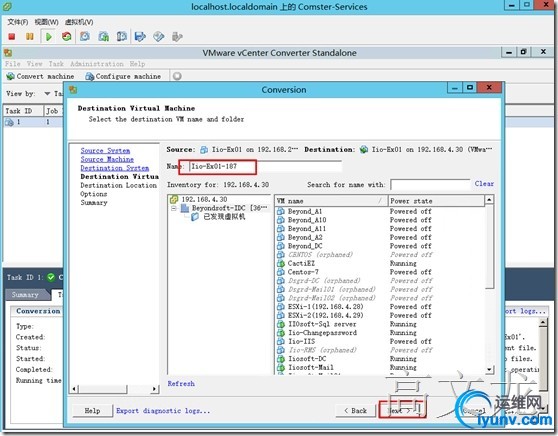Image resolution: width=558 pixels, height=436 pixels.
Task: Select Iio-Changepassword VM row
Action: (380, 333)
